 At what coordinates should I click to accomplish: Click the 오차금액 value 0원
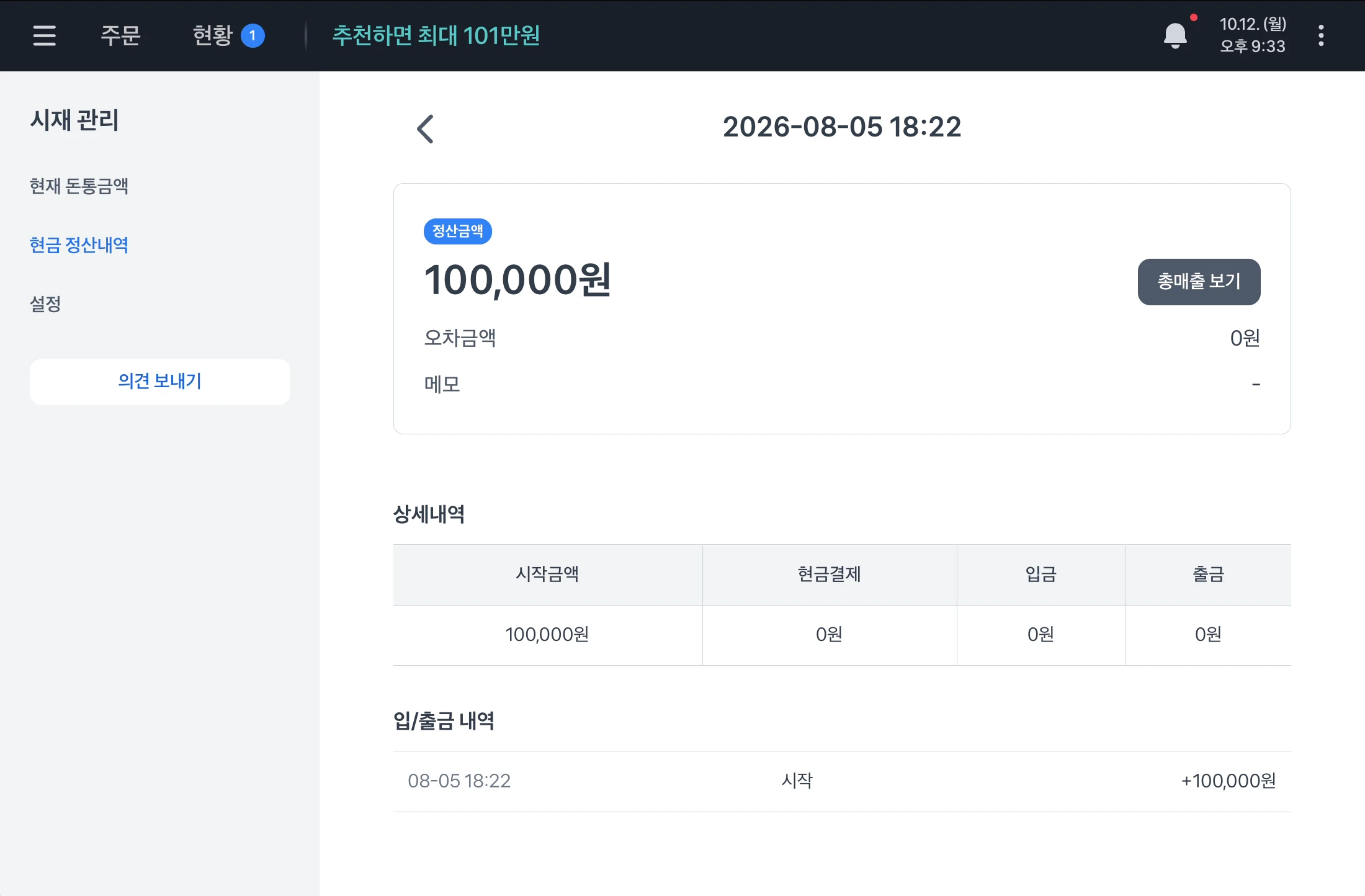click(1245, 338)
